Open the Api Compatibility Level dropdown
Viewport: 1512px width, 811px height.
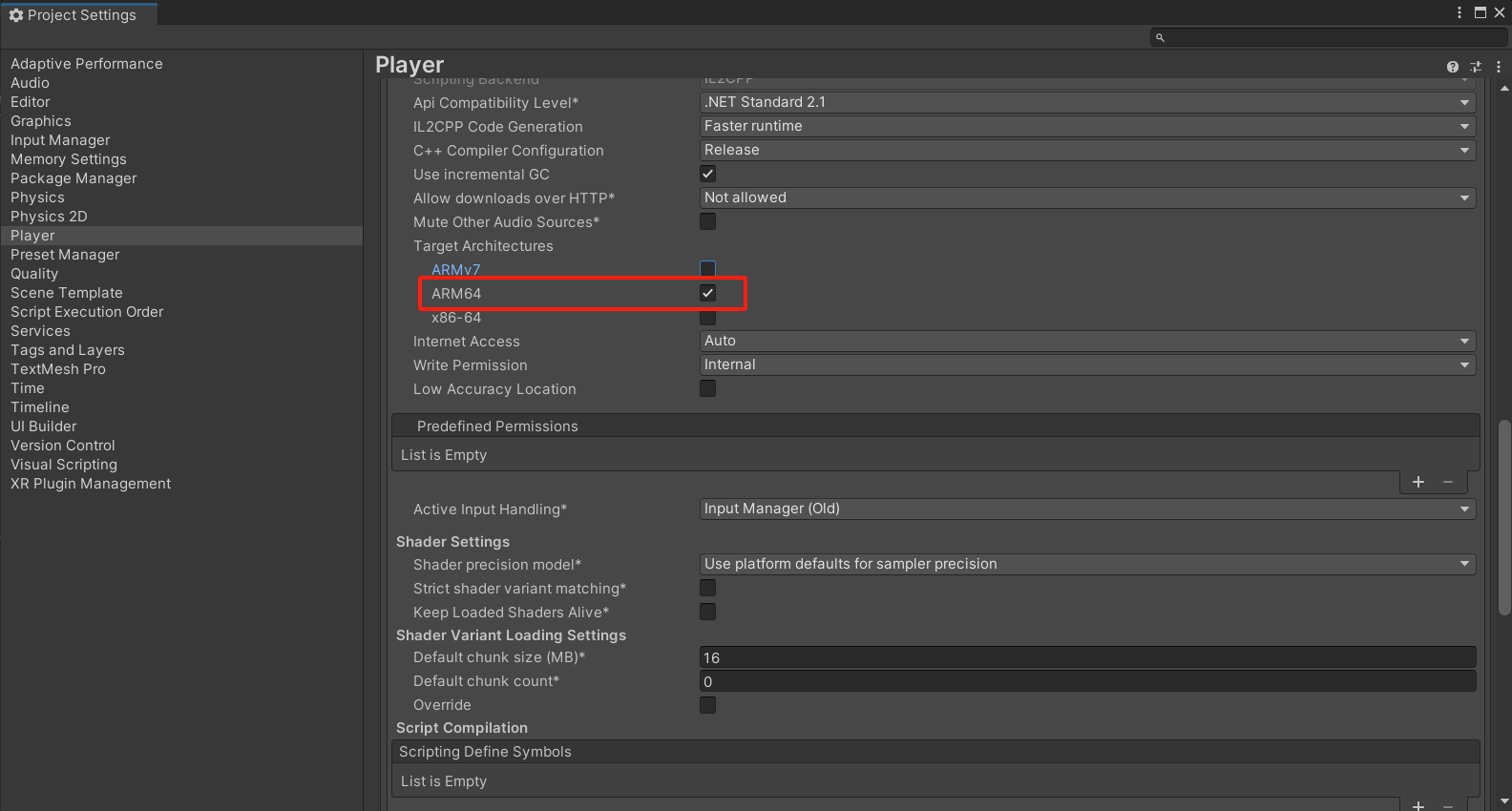click(1087, 102)
